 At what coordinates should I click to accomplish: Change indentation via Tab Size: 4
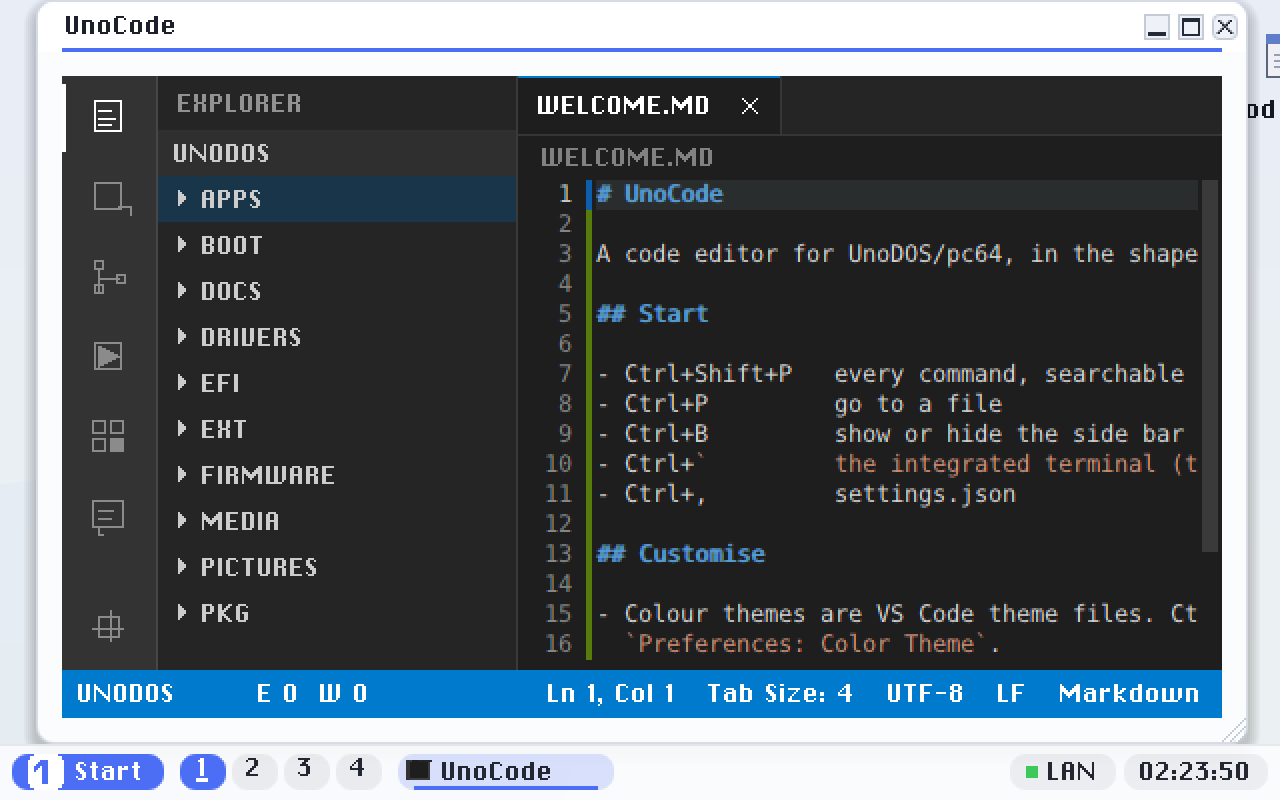coord(780,694)
